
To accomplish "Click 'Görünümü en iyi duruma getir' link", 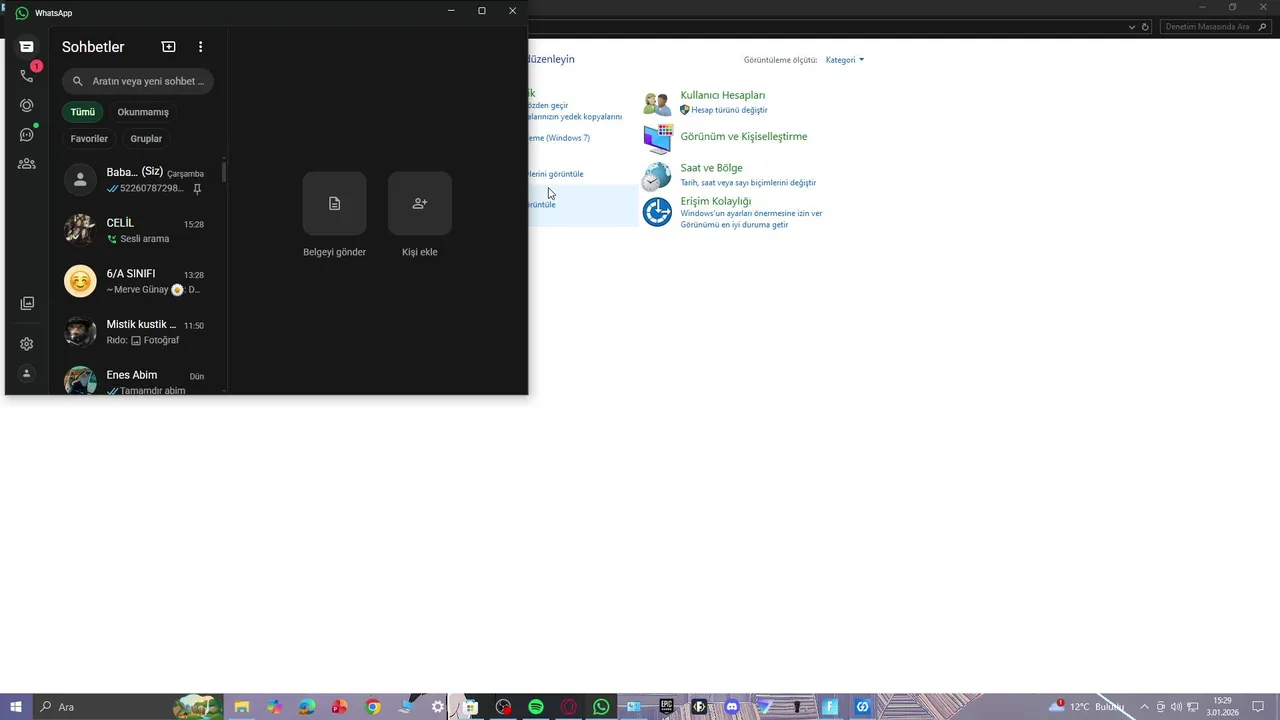I will tap(734, 225).
